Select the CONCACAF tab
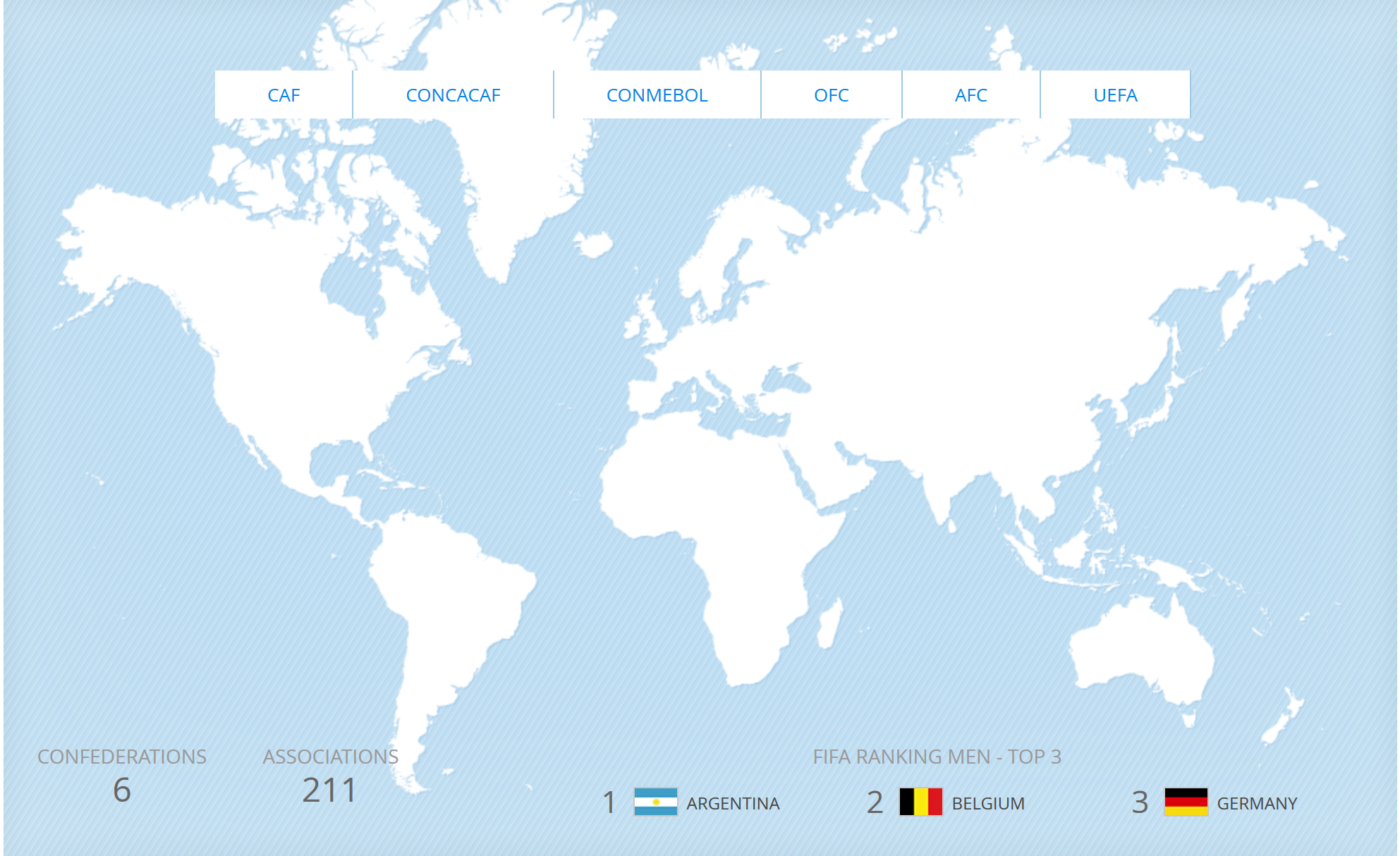Viewport: 1400px width, 856px height. (x=453, y=95)
